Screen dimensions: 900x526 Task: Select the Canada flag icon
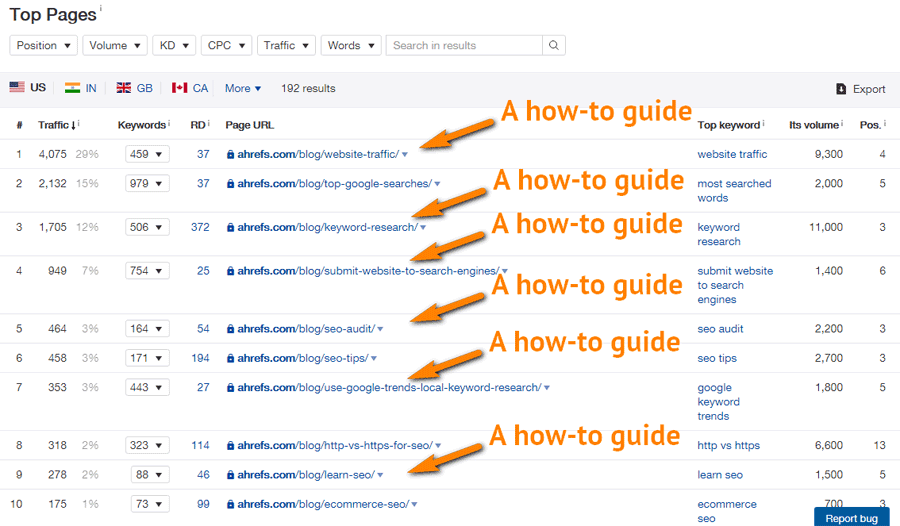(x=180, y=88)
